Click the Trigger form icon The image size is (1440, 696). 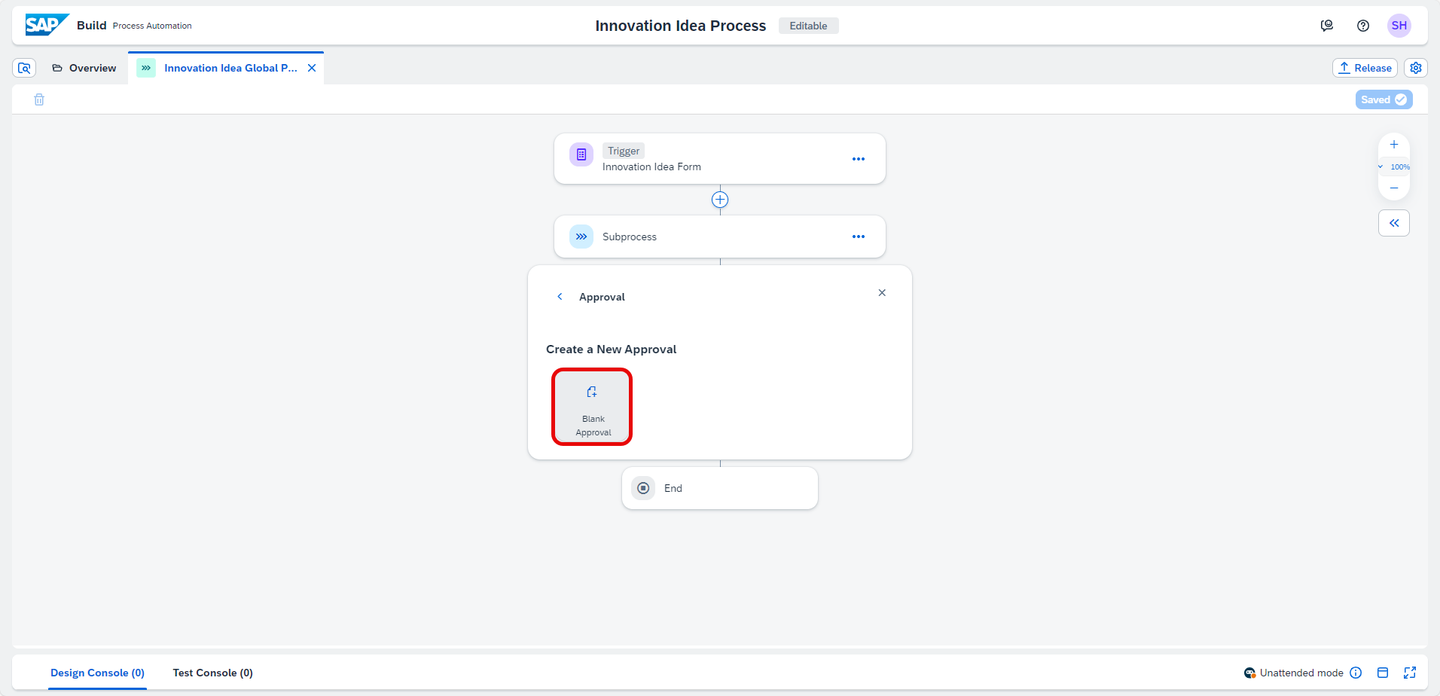581,155
